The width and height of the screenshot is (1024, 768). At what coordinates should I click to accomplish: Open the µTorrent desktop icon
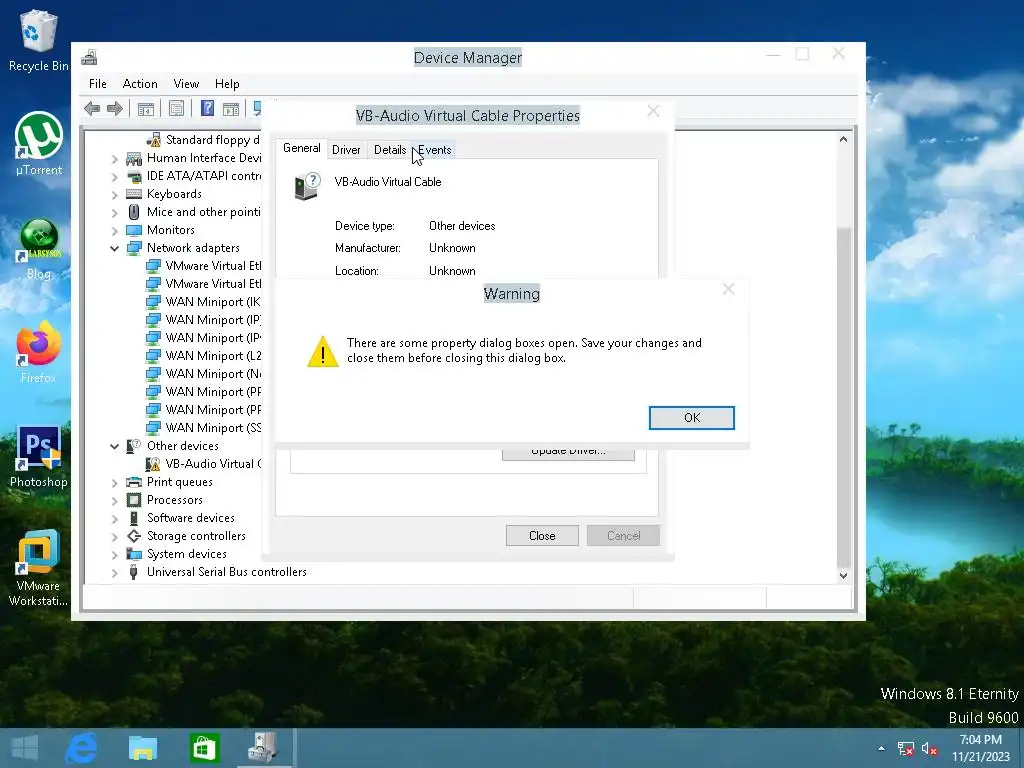(39, 144)
